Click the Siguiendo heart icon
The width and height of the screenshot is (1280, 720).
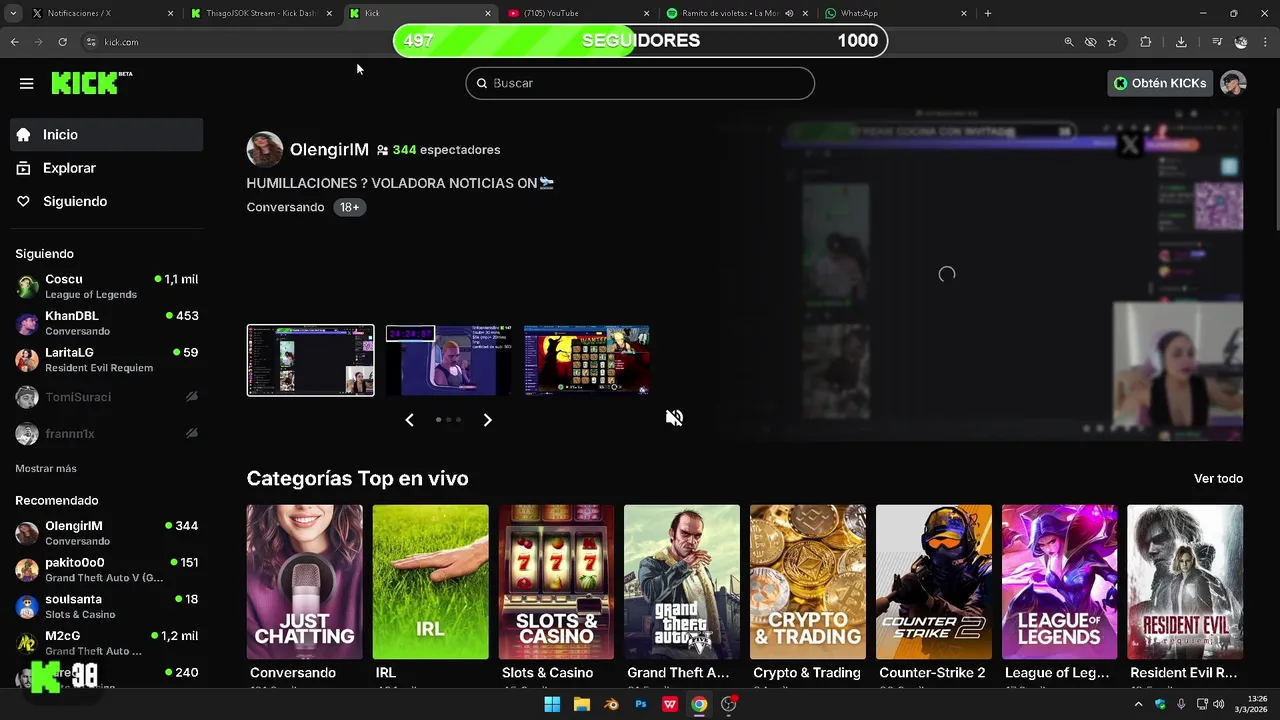click(x=24, y=201)
